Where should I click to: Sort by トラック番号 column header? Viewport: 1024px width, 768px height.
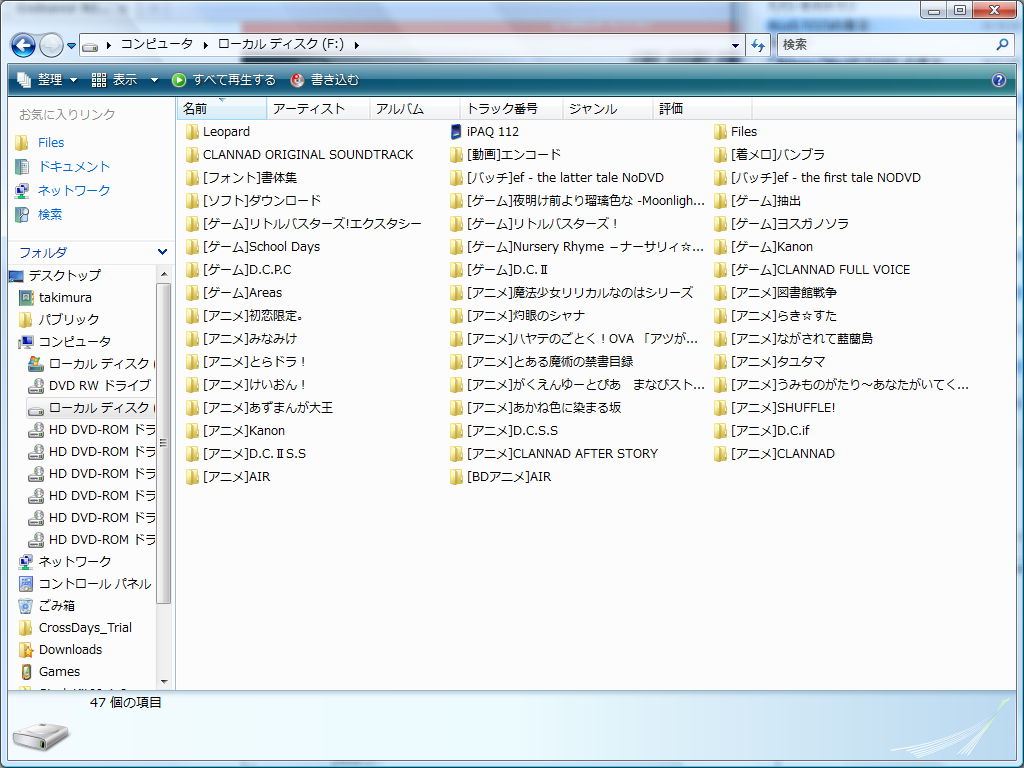coord(511,108)
